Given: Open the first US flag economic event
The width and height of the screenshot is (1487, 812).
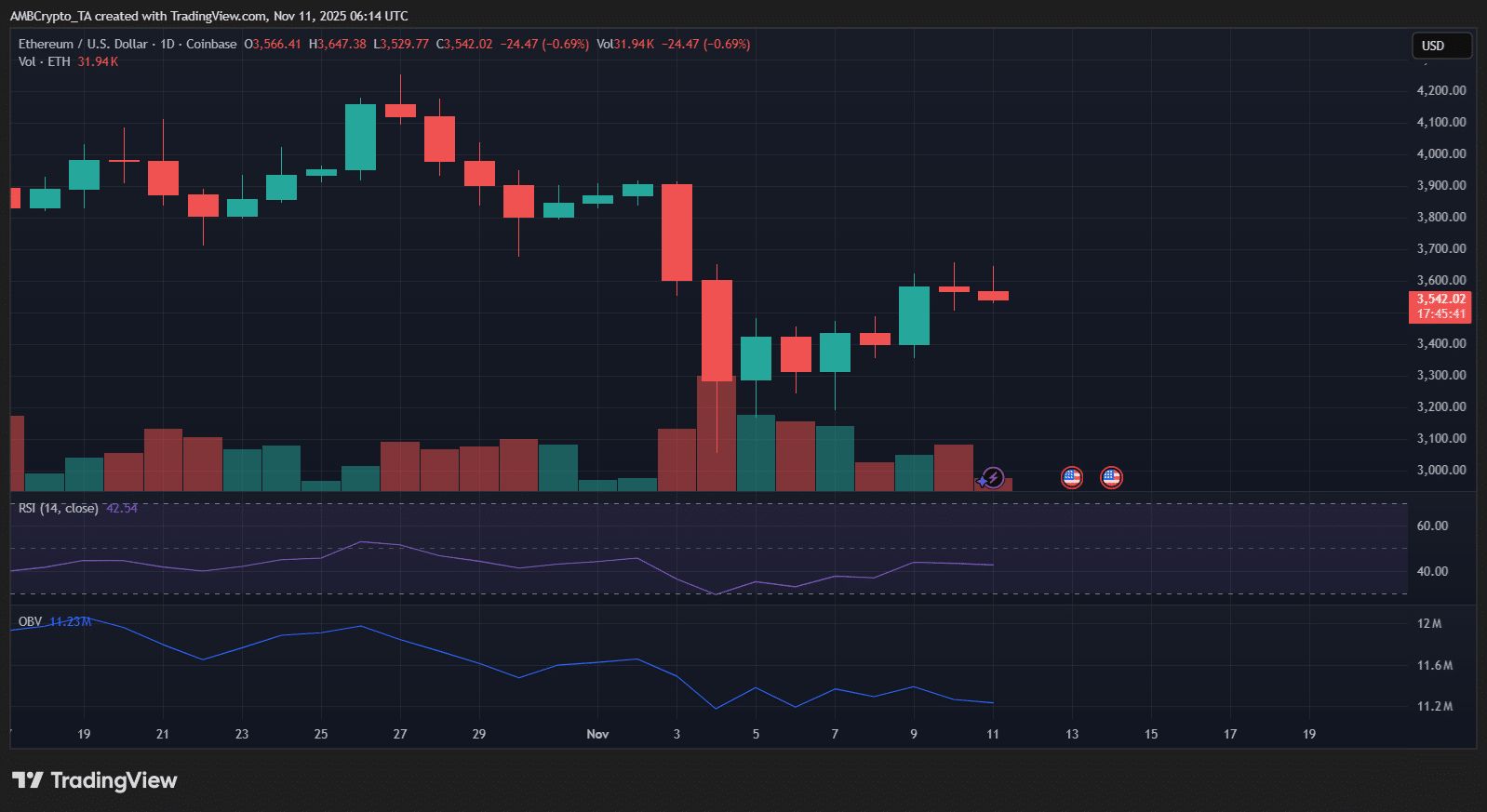Looking at the screenshot, I should point(1072,478).
